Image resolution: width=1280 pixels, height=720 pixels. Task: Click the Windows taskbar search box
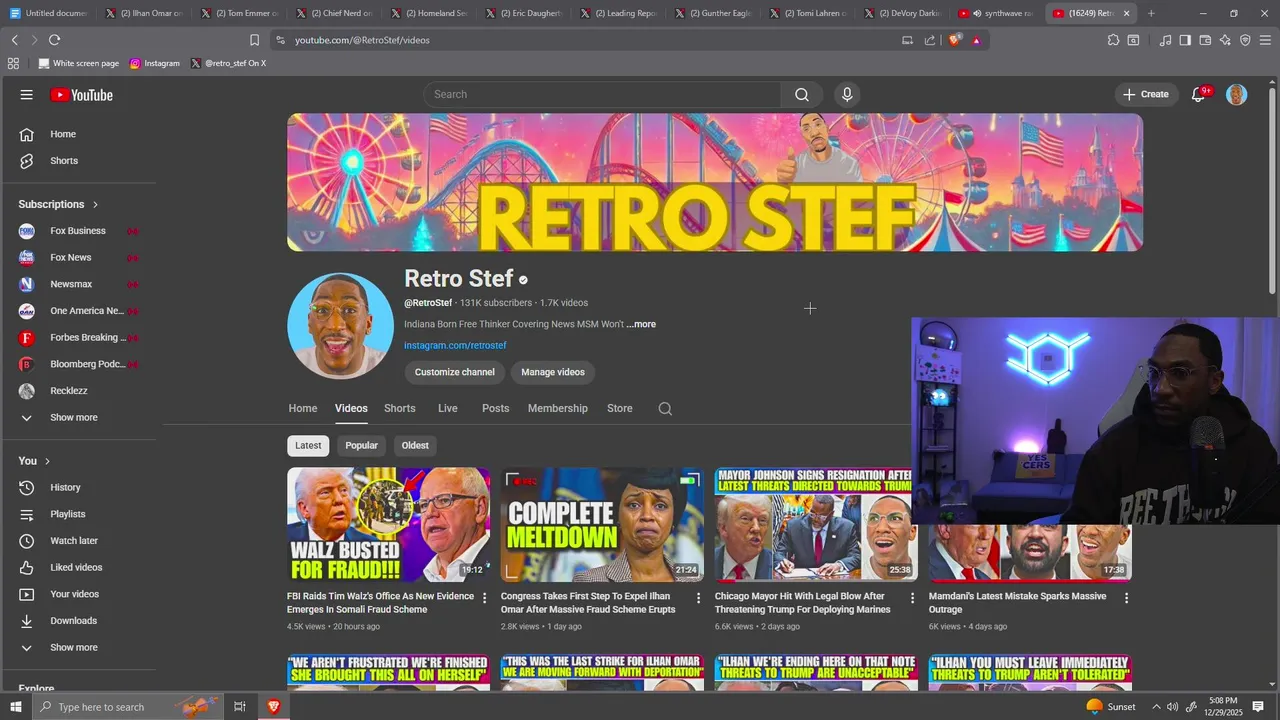(x=126, y=707)
